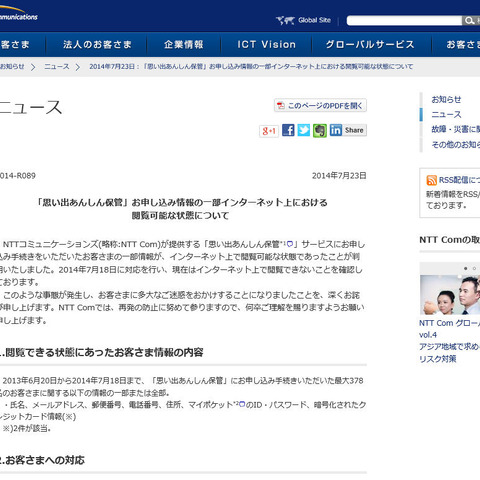Open the グローバルサービス menu
The width and height of the screenshot is (480, 480).
coord(370,44)
